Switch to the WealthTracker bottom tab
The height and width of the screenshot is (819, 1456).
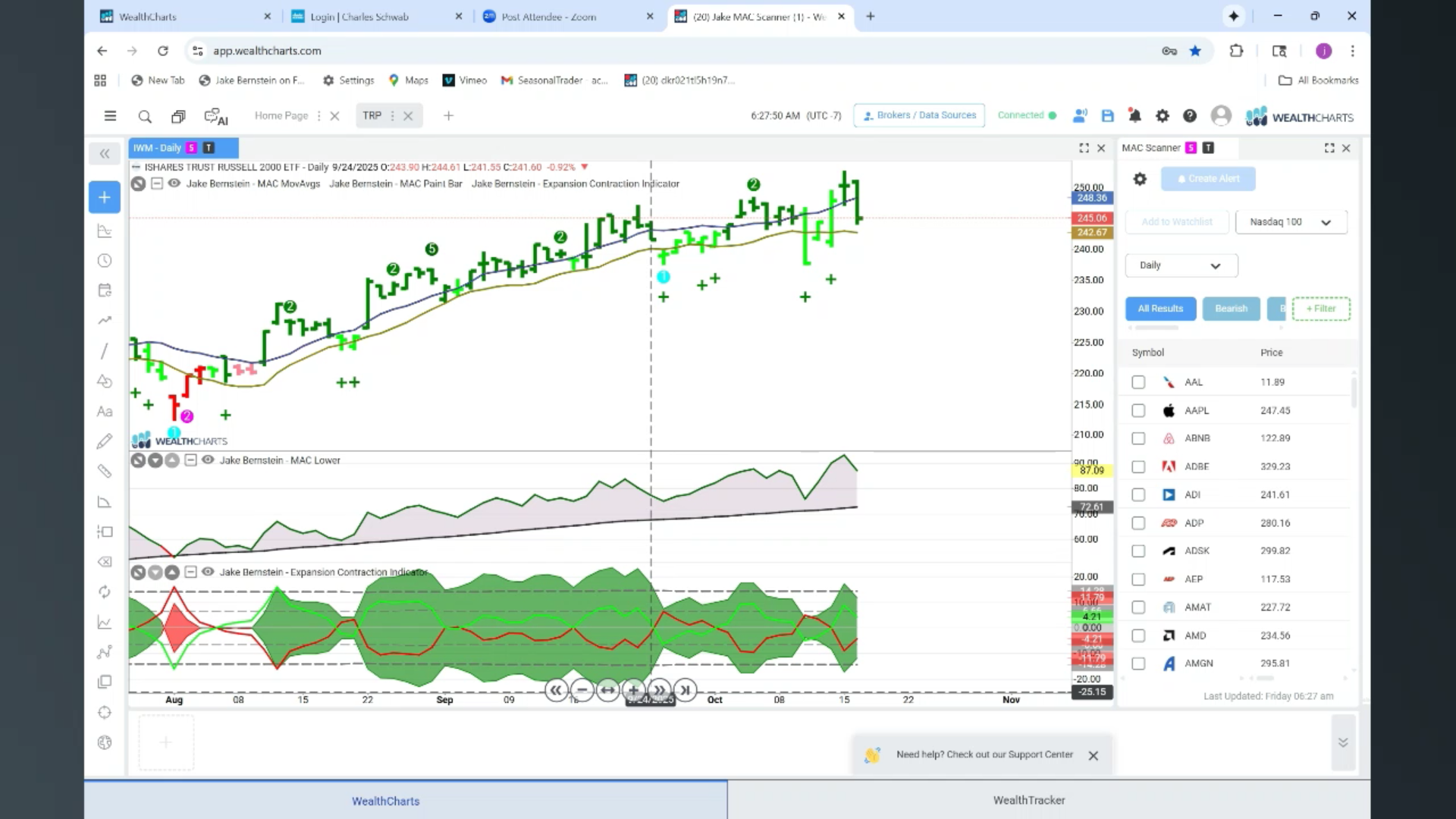(x=1029, y=800)
